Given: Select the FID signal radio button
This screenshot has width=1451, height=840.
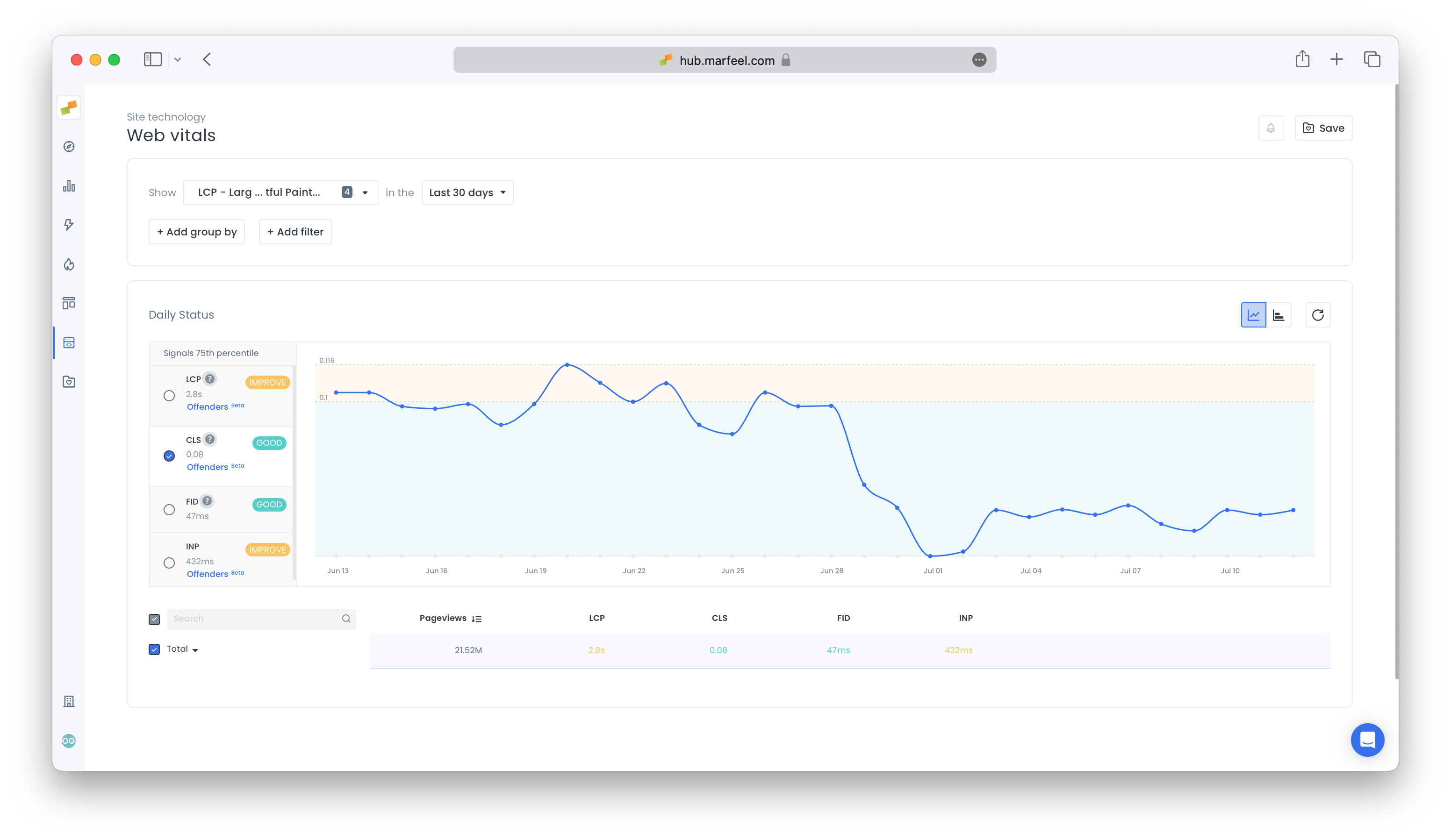Looking at the screenshot, I should (169, 509).
